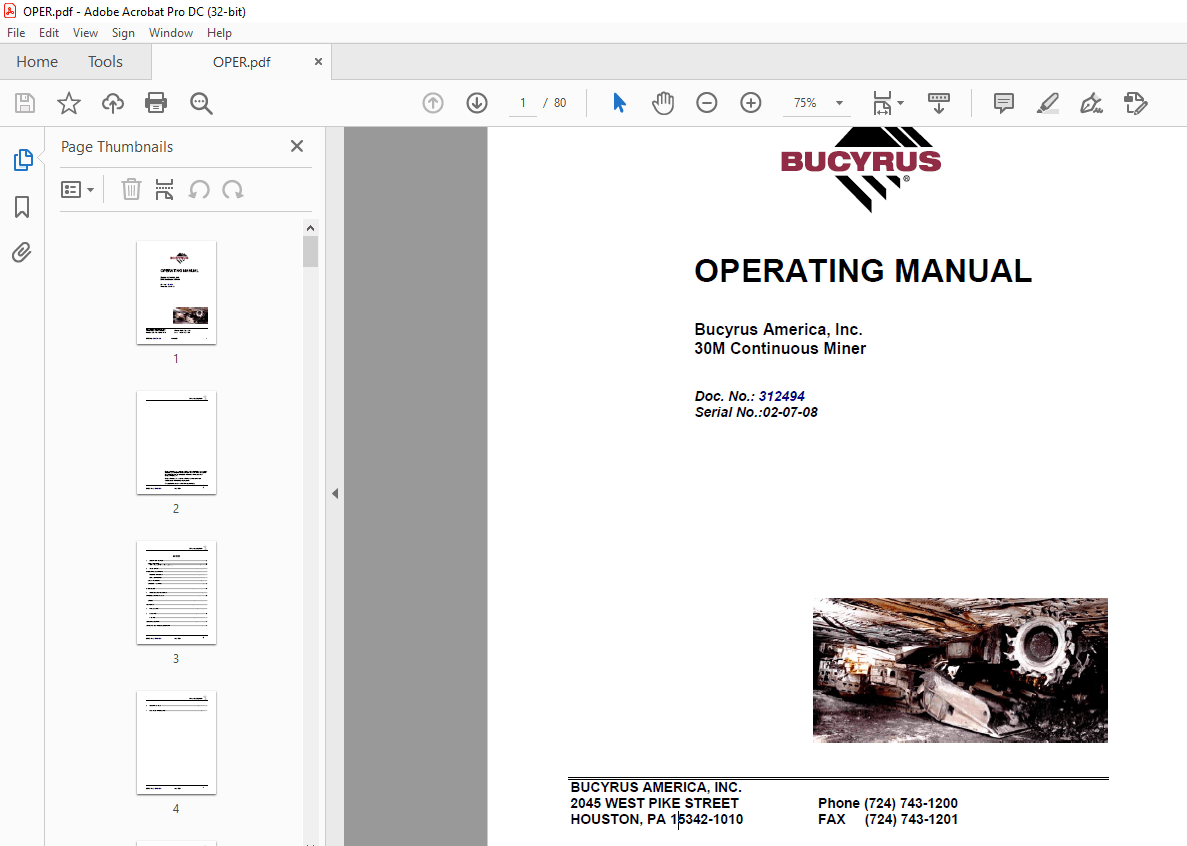Open the sticky note Comment tool
This screenshot has width=1187, height=846.
pyautogui.click(x=1003, y=102)
